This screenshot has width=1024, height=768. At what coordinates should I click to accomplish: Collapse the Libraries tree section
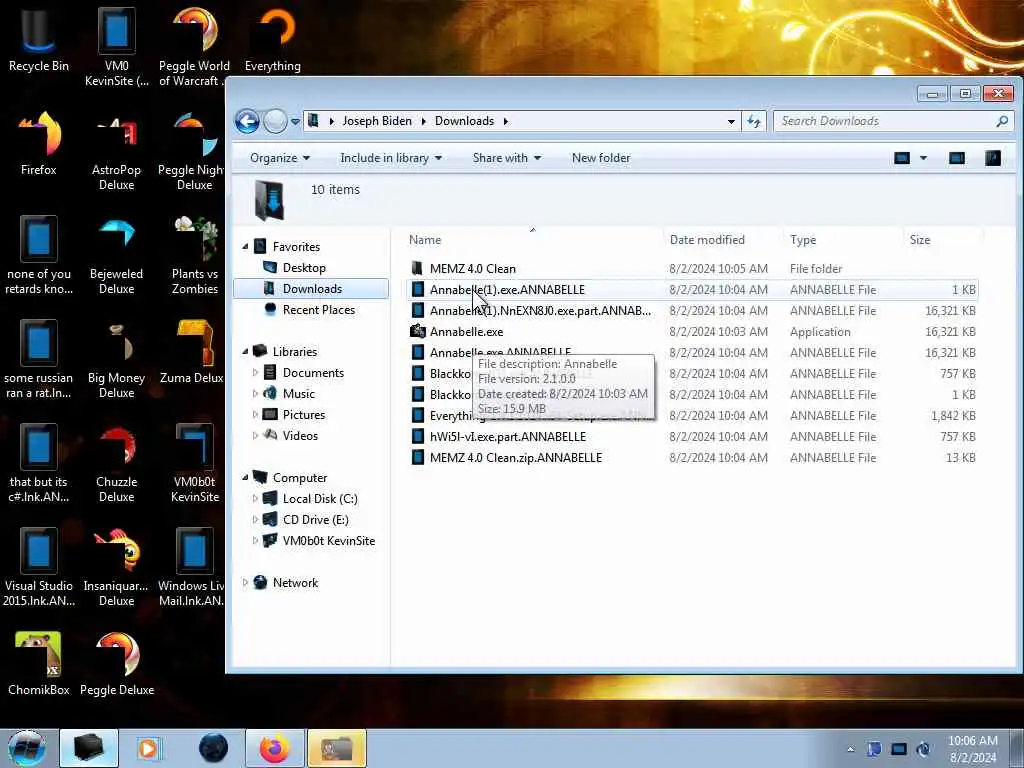click(246, 351)
